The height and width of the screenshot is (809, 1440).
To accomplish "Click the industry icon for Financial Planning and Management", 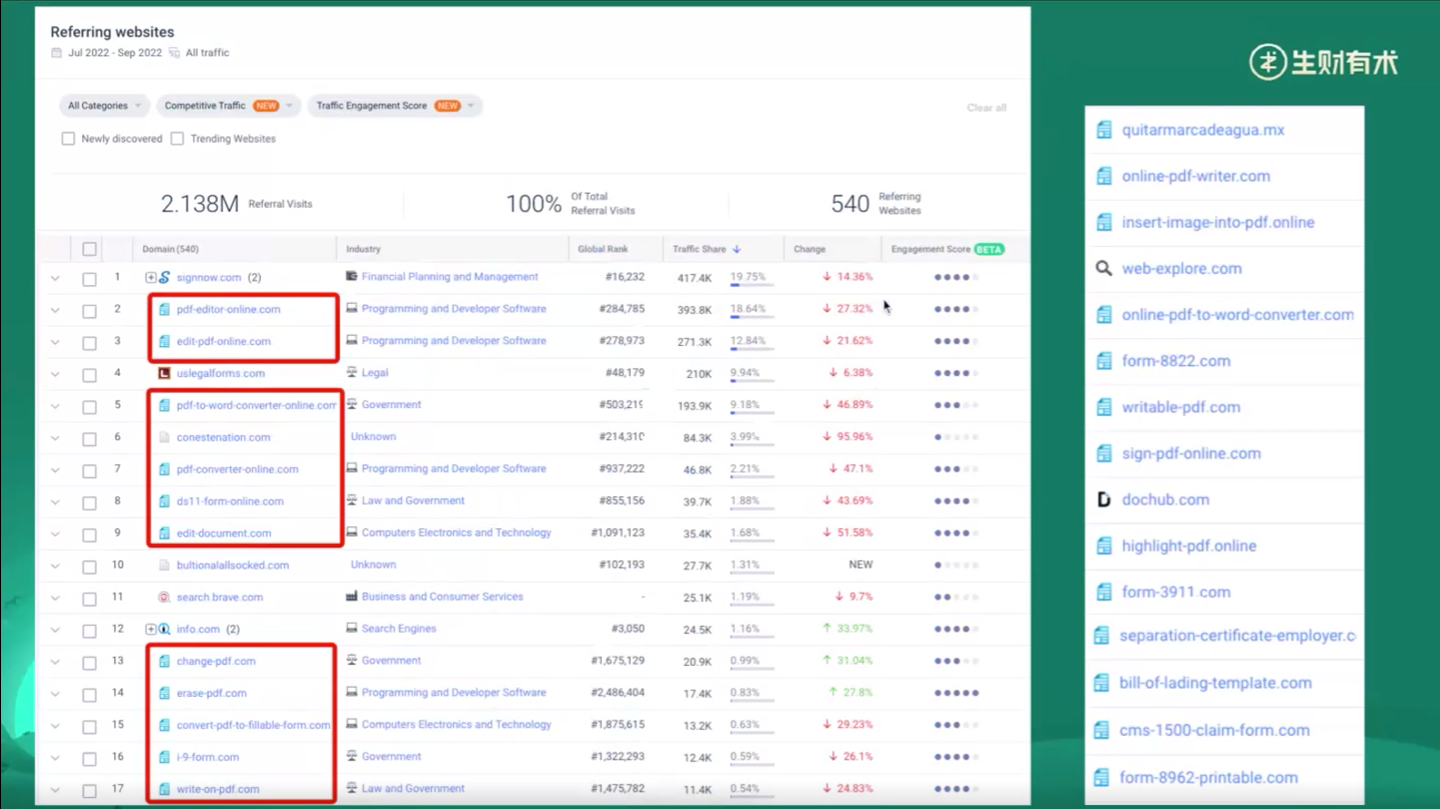I will click(351, 276).
